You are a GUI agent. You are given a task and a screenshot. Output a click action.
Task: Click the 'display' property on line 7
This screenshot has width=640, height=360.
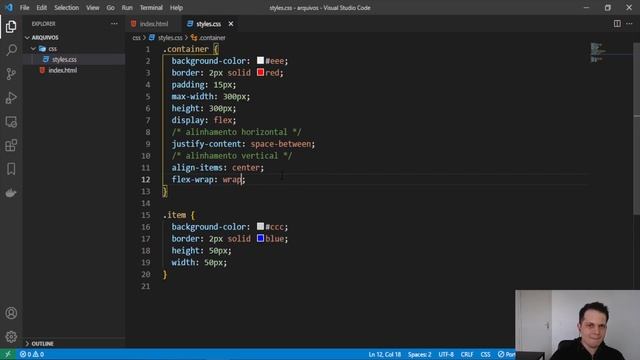(x=187, y=120)
